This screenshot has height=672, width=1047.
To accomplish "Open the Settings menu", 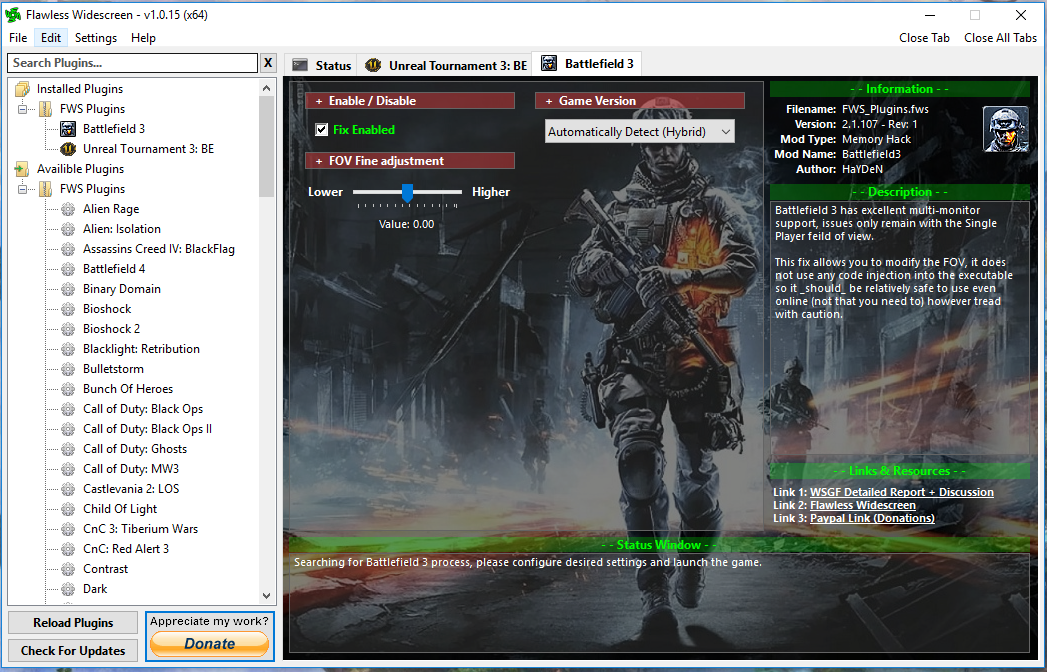I will click(x=95, y=38).
